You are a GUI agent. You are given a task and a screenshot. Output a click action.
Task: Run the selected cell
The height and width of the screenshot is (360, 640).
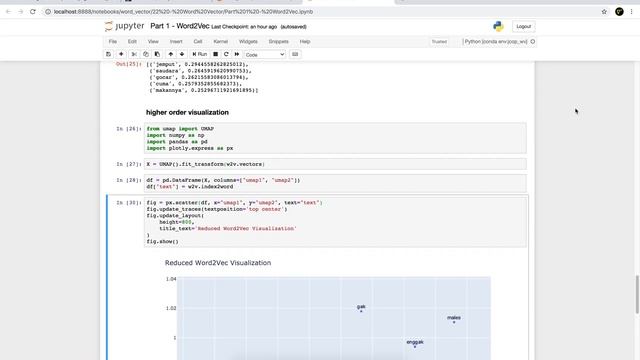pyautogui.click(x=200, y=54)
